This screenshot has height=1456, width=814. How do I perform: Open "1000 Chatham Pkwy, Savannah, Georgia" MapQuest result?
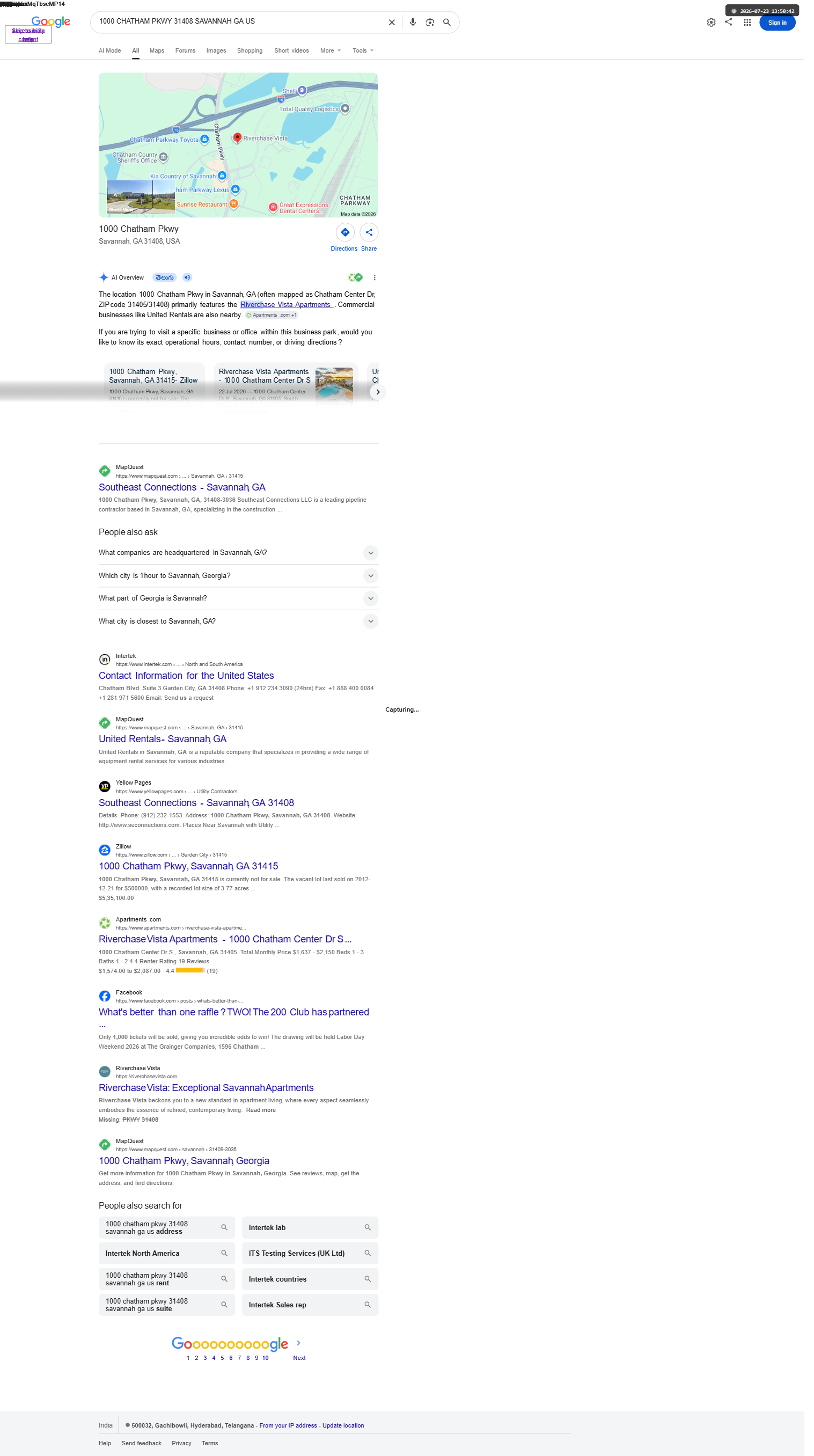(184, 1161)
